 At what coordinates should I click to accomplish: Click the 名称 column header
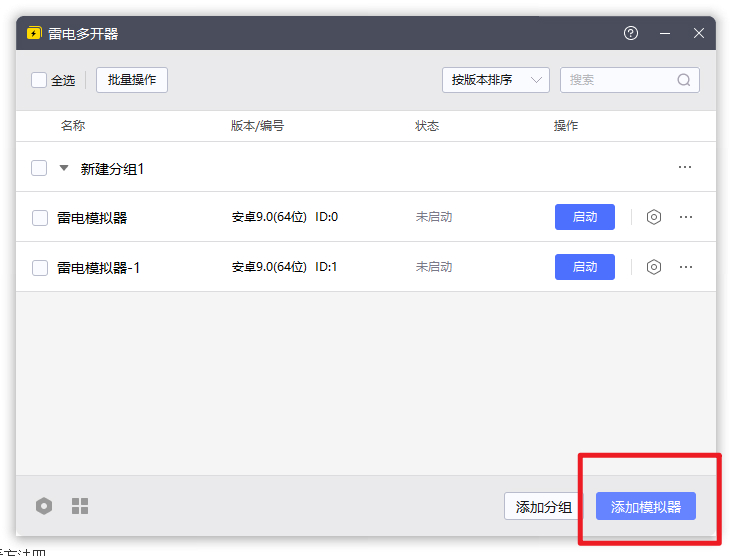(73, 126)
